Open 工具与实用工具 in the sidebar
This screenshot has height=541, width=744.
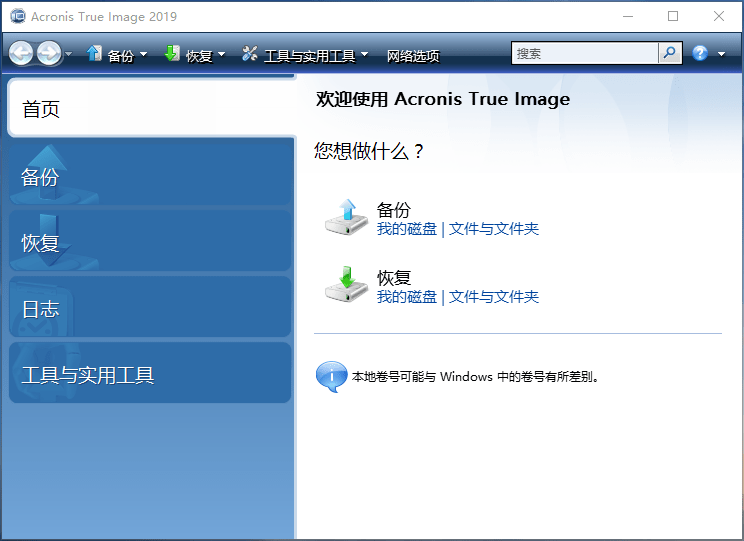(150, 376)
